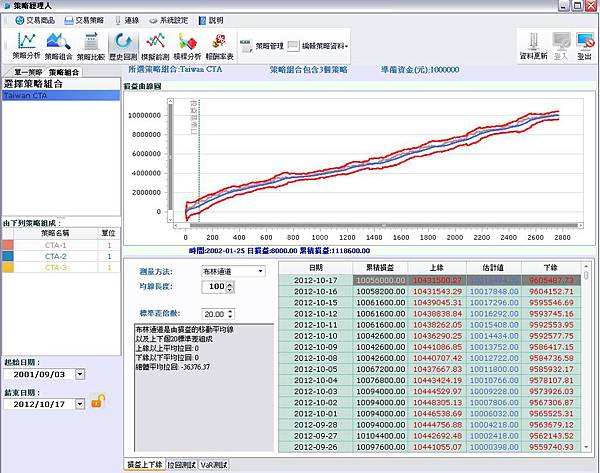600x473 pixels.
Task: Open the 系統設定 system settings menu
Action: [x=168, y=20]
